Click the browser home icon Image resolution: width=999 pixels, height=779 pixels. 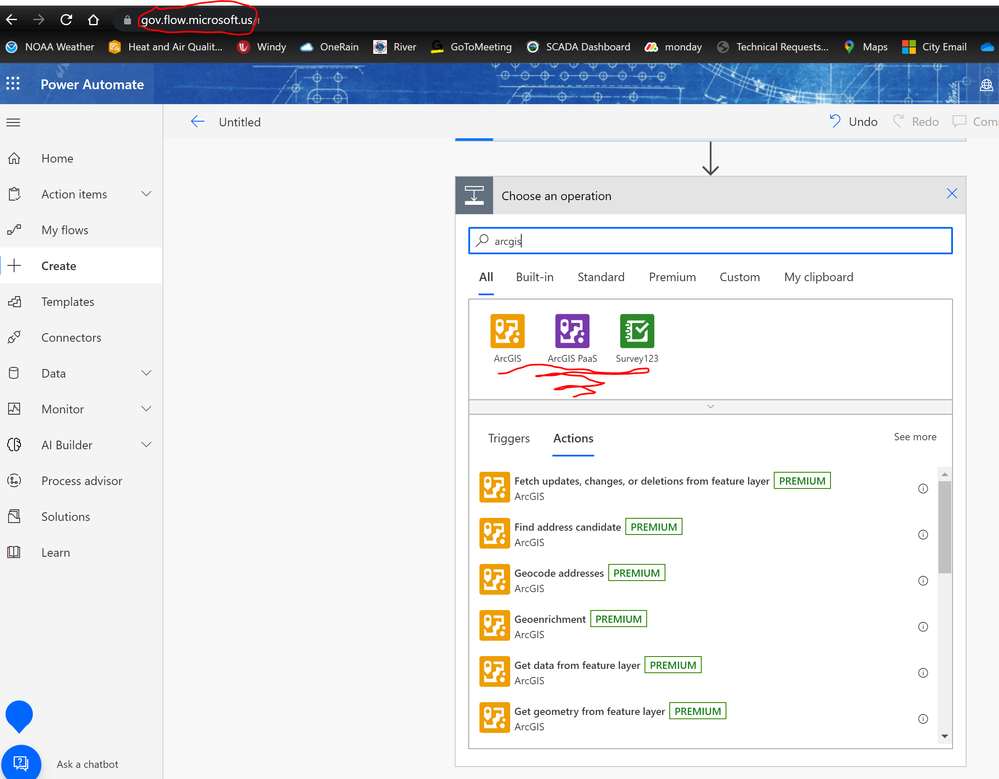coord(93,20)
